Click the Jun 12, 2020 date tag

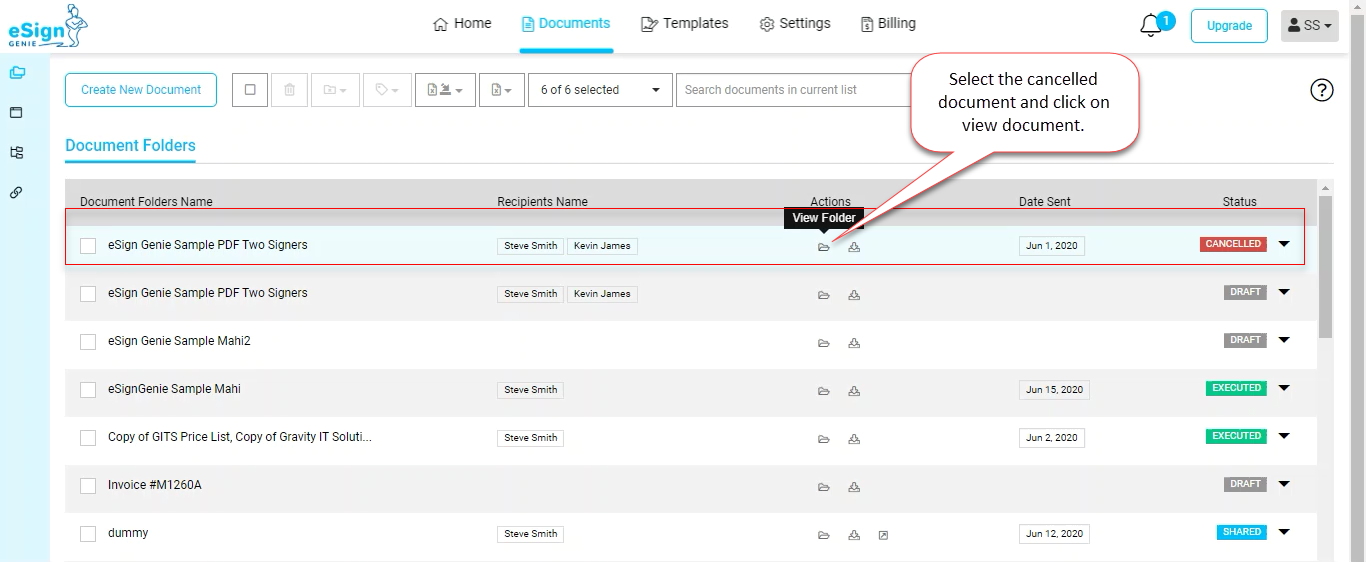click(x=1054, y=534)
